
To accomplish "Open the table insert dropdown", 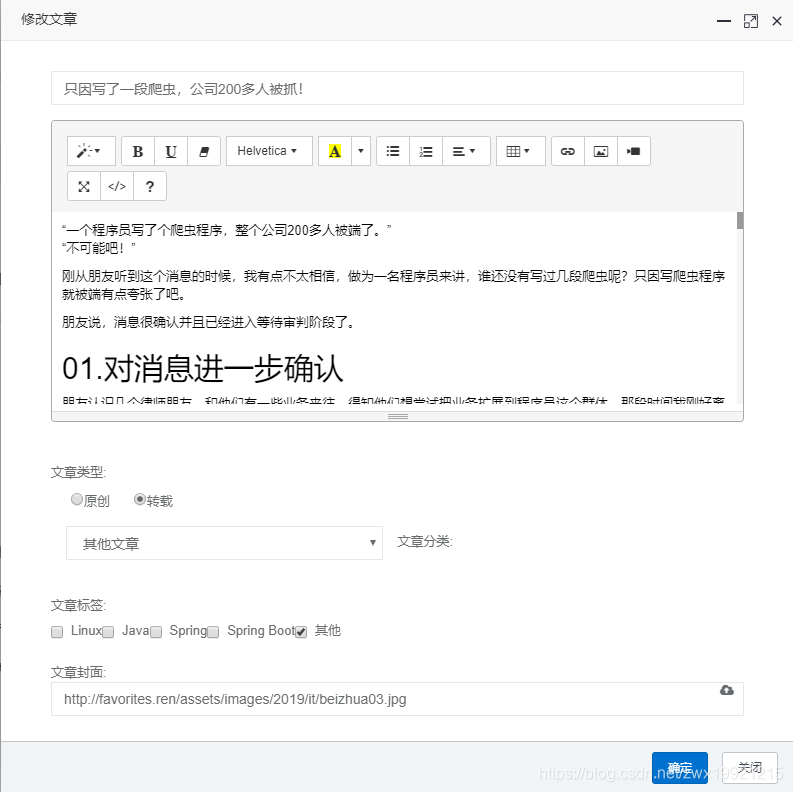I will pyautogui.click(x=518, y=151).
